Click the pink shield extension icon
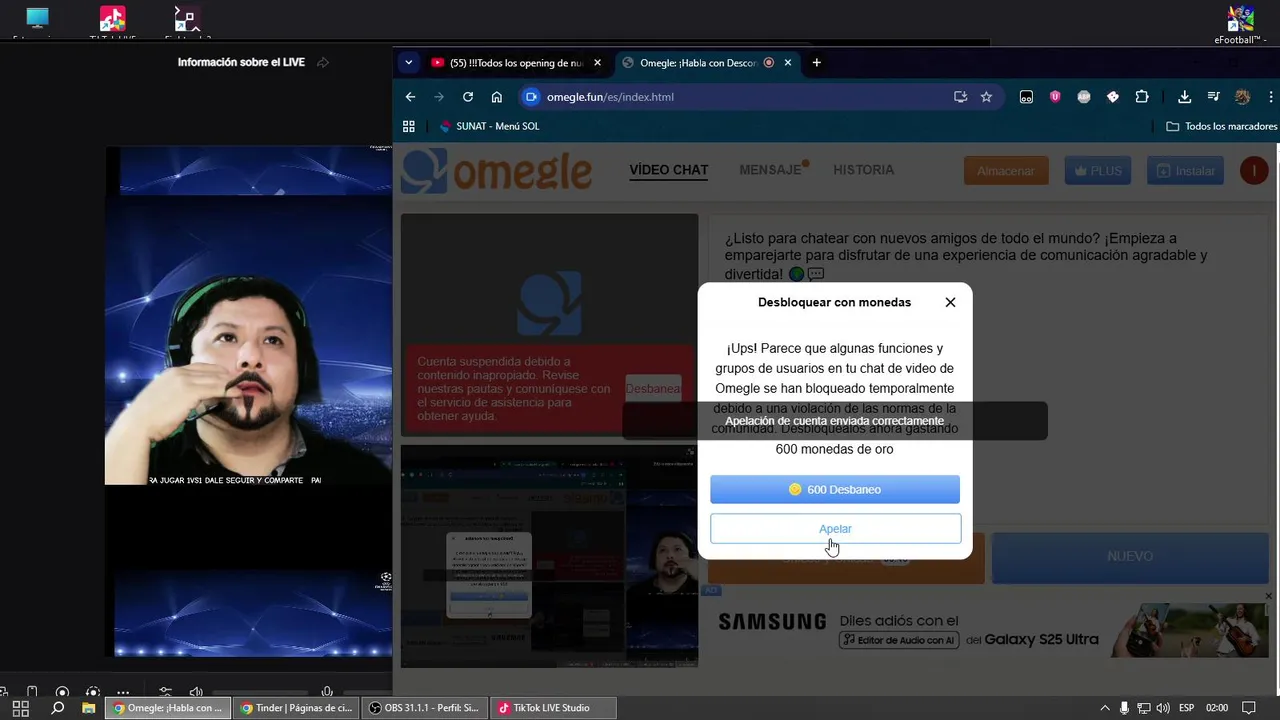Screen dimensions: 1280x720 [1055, 97]
